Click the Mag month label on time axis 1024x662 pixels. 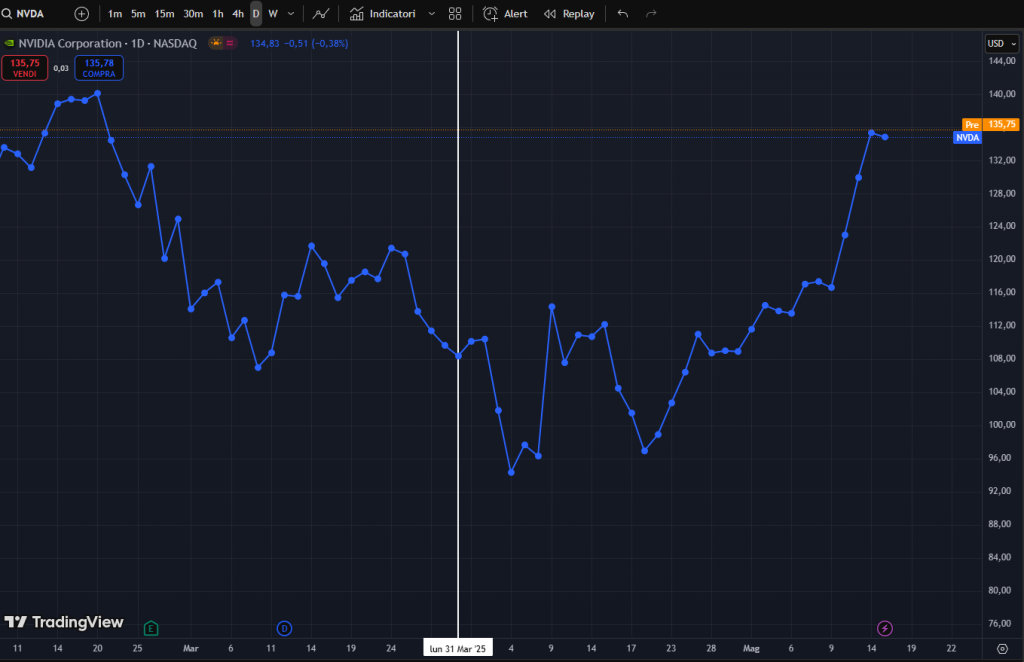(751, 648)
